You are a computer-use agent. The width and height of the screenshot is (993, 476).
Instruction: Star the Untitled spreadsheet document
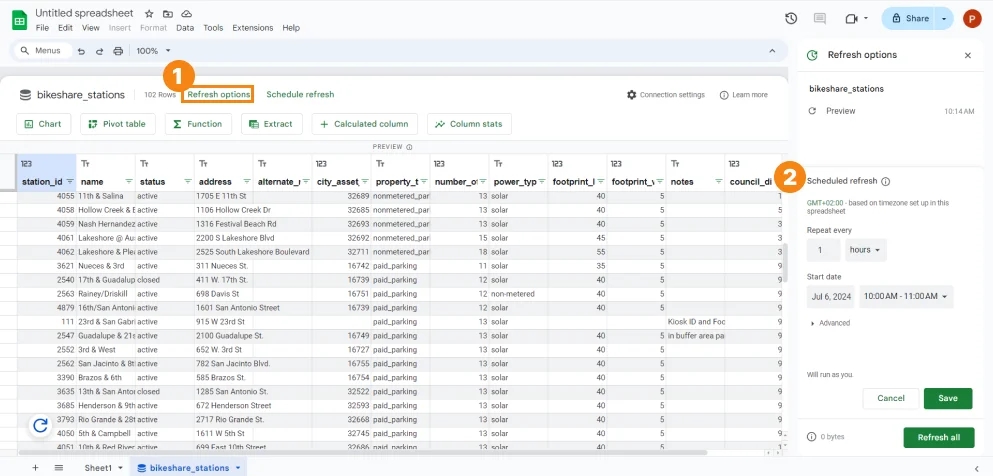(149, 13)
